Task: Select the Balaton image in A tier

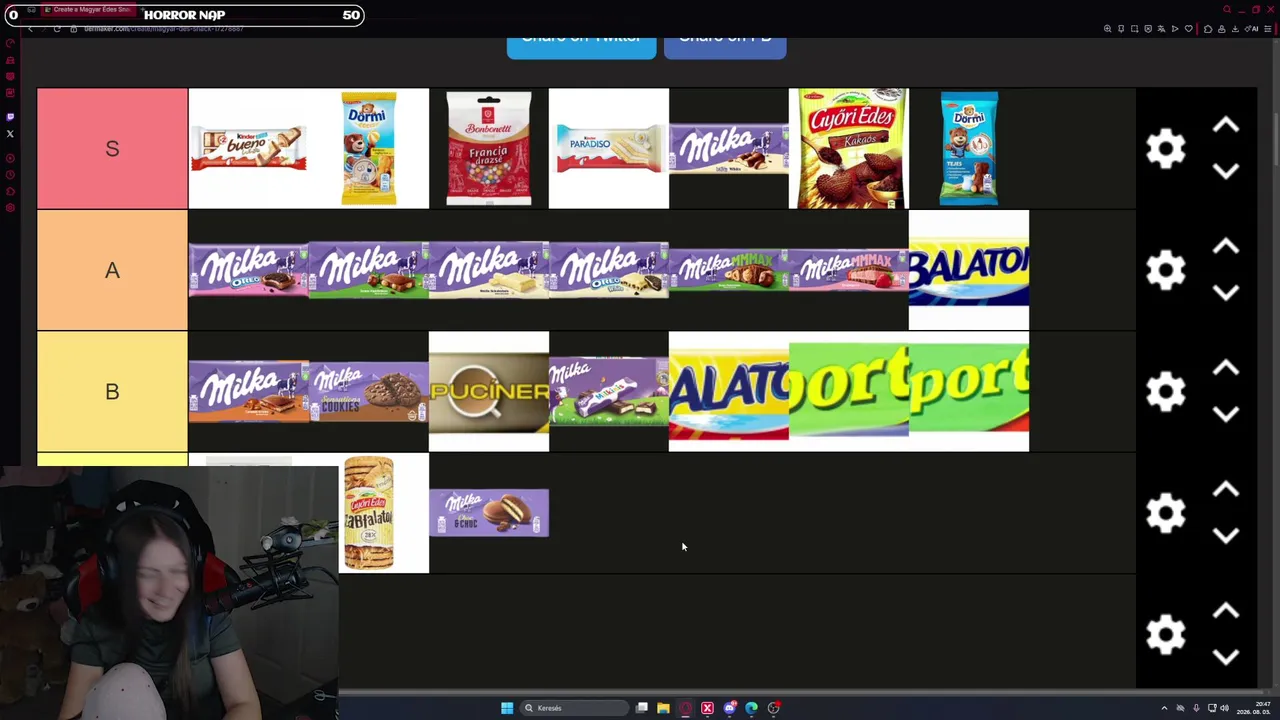Action: (969, 270)
